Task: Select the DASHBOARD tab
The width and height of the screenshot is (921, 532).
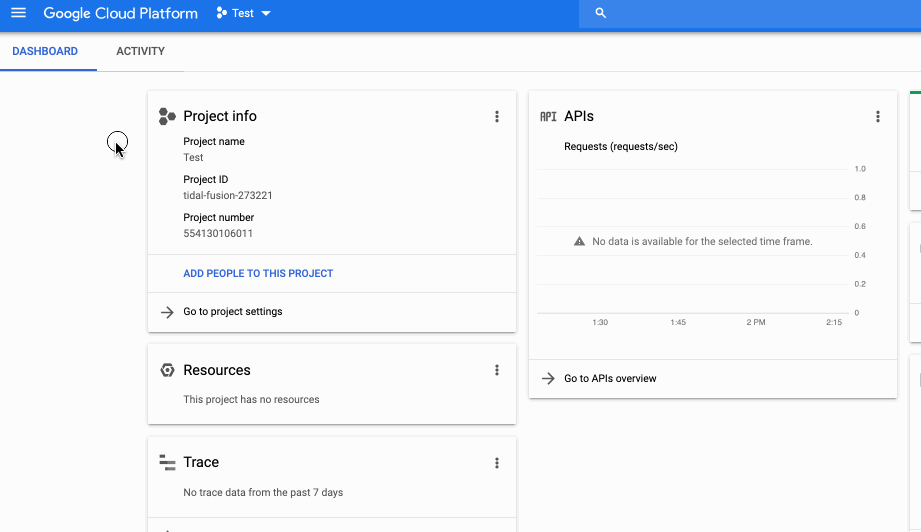Action: [45, 51]
